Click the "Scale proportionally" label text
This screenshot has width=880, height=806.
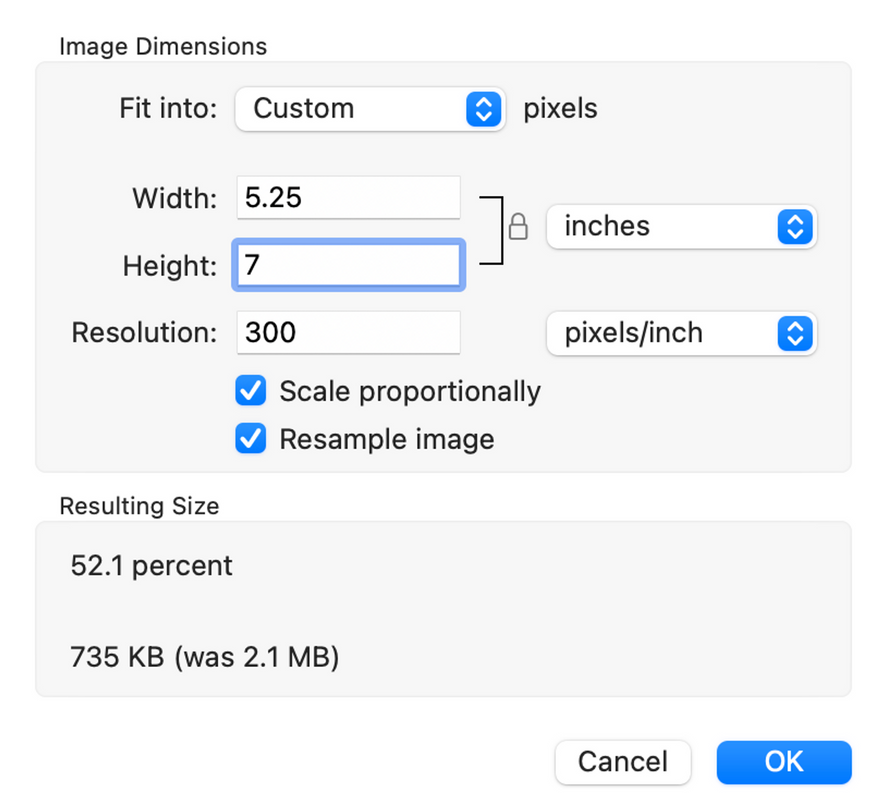pos(410,391)
